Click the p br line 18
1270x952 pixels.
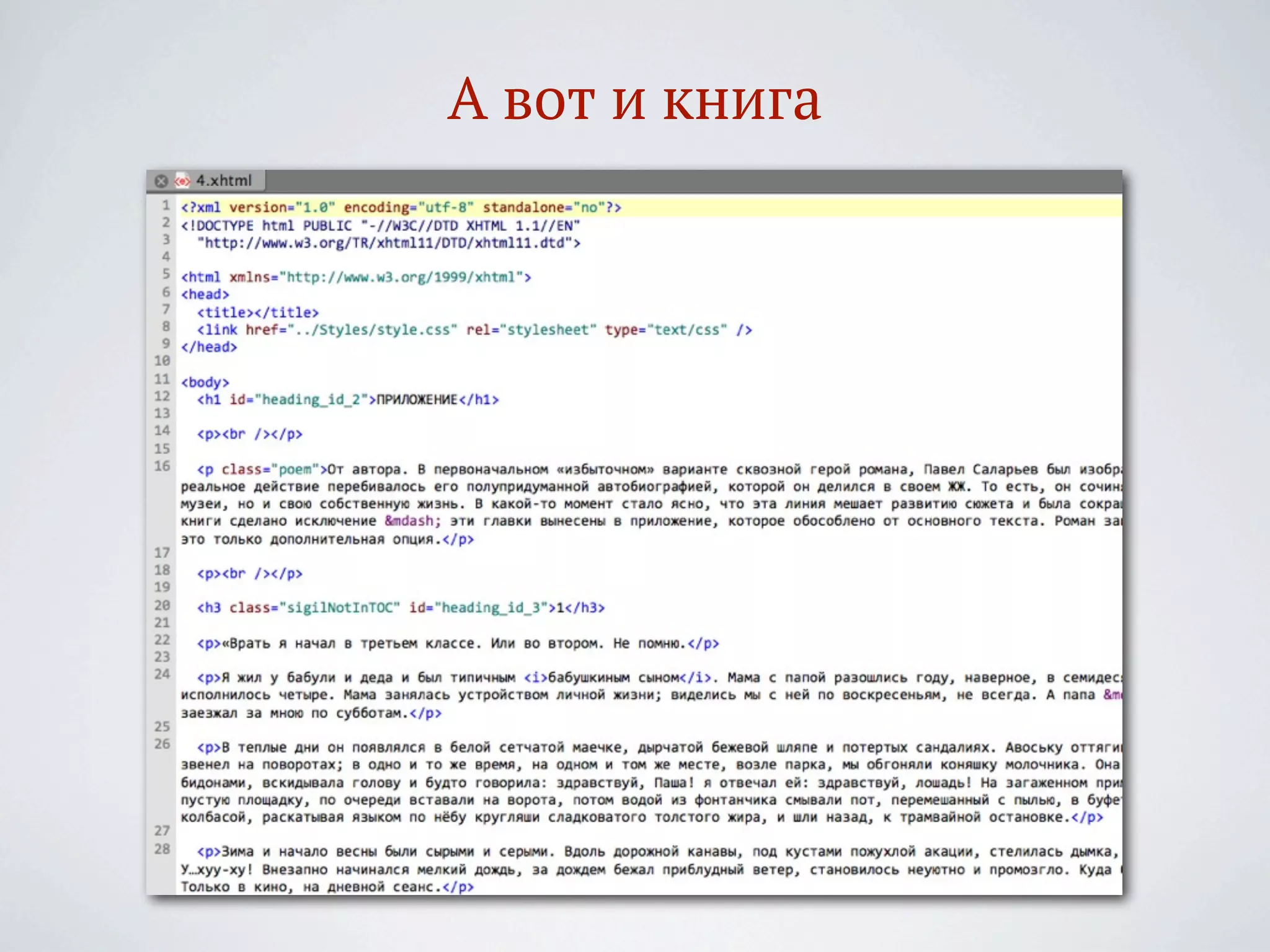[x=249, y=573]
